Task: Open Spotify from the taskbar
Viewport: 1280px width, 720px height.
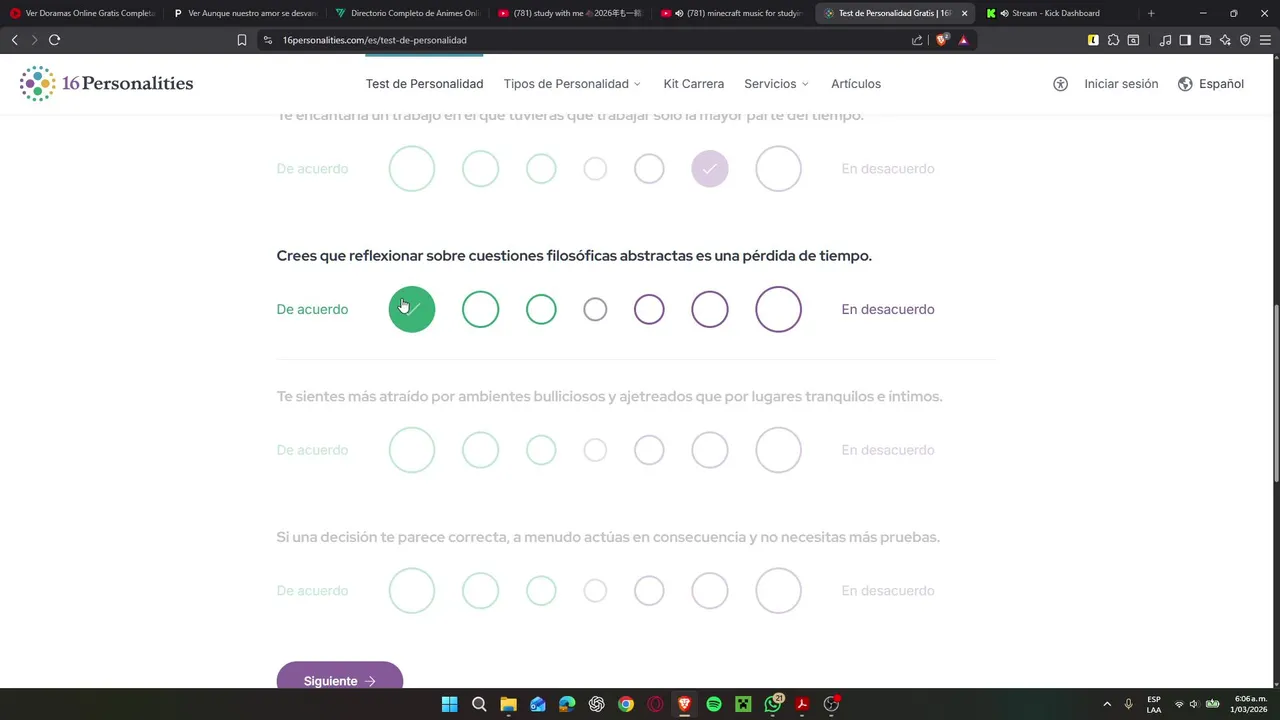Action: click(x=714, y=704)
